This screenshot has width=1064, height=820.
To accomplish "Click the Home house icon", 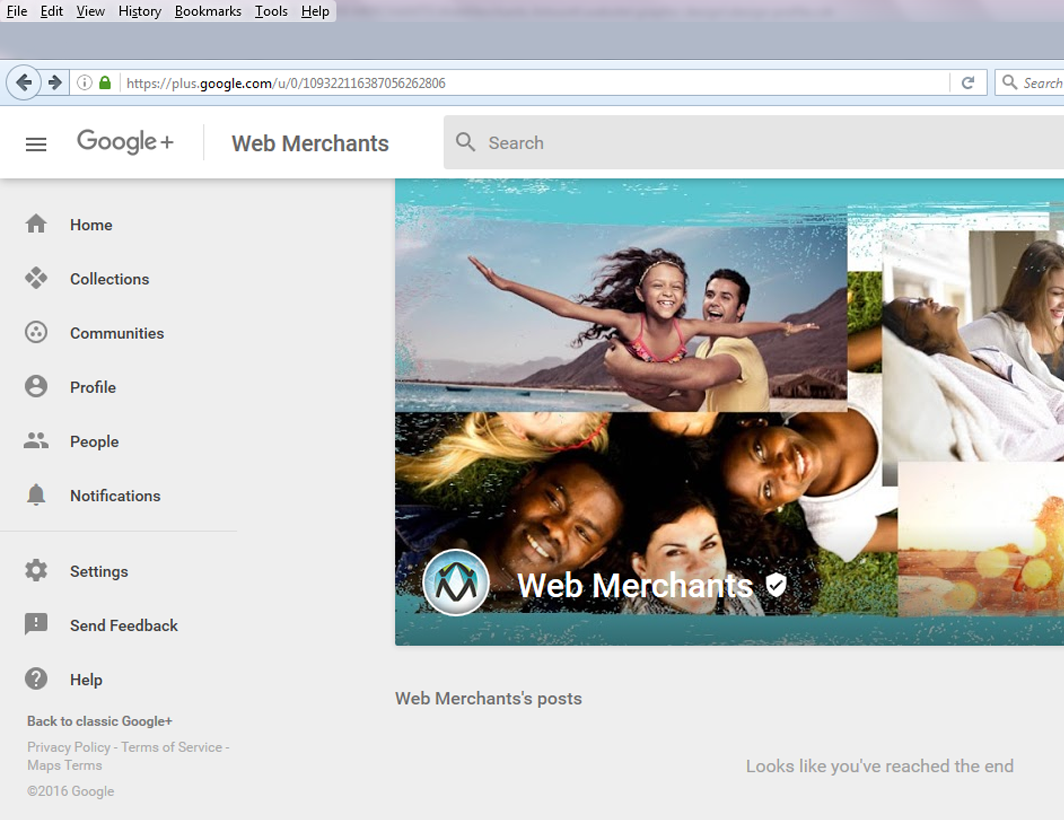I will [36, 224].
